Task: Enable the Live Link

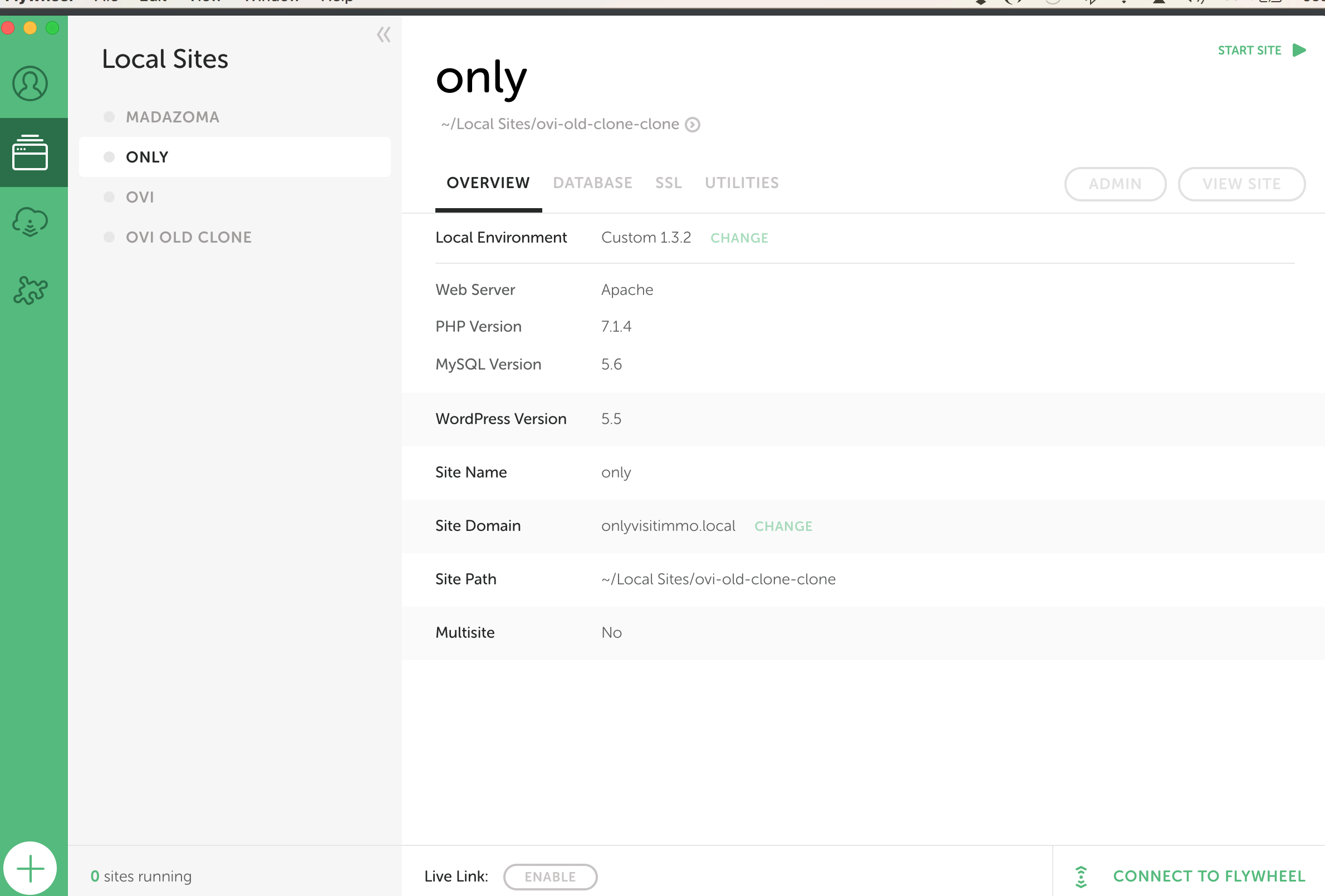Action: pos(549,877)
